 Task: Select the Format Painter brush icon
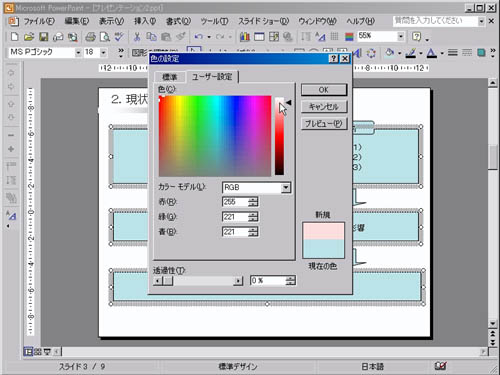coord(180,36)
